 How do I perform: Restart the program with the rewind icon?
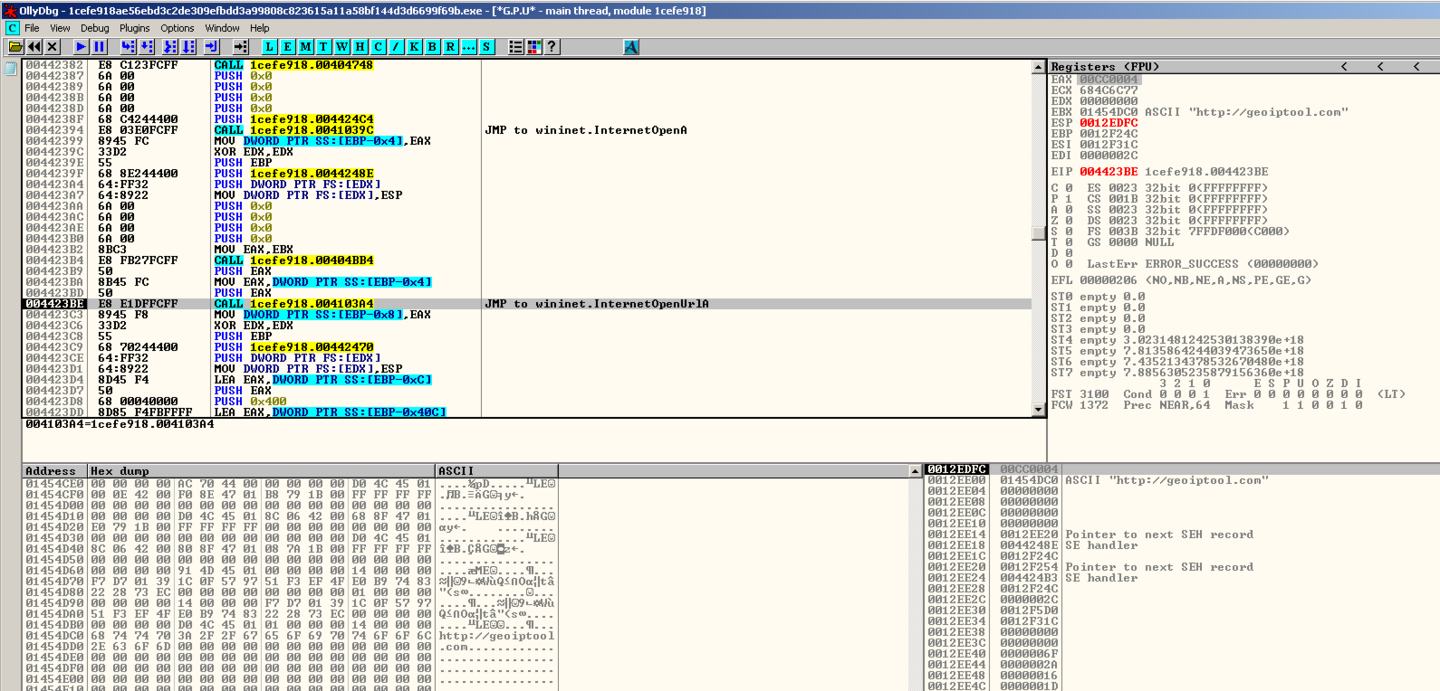point(34,47)
